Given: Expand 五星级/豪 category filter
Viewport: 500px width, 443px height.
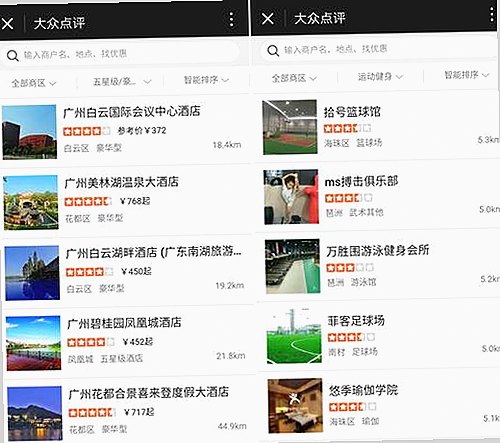Looking at the screenshot, I should 122,81.
